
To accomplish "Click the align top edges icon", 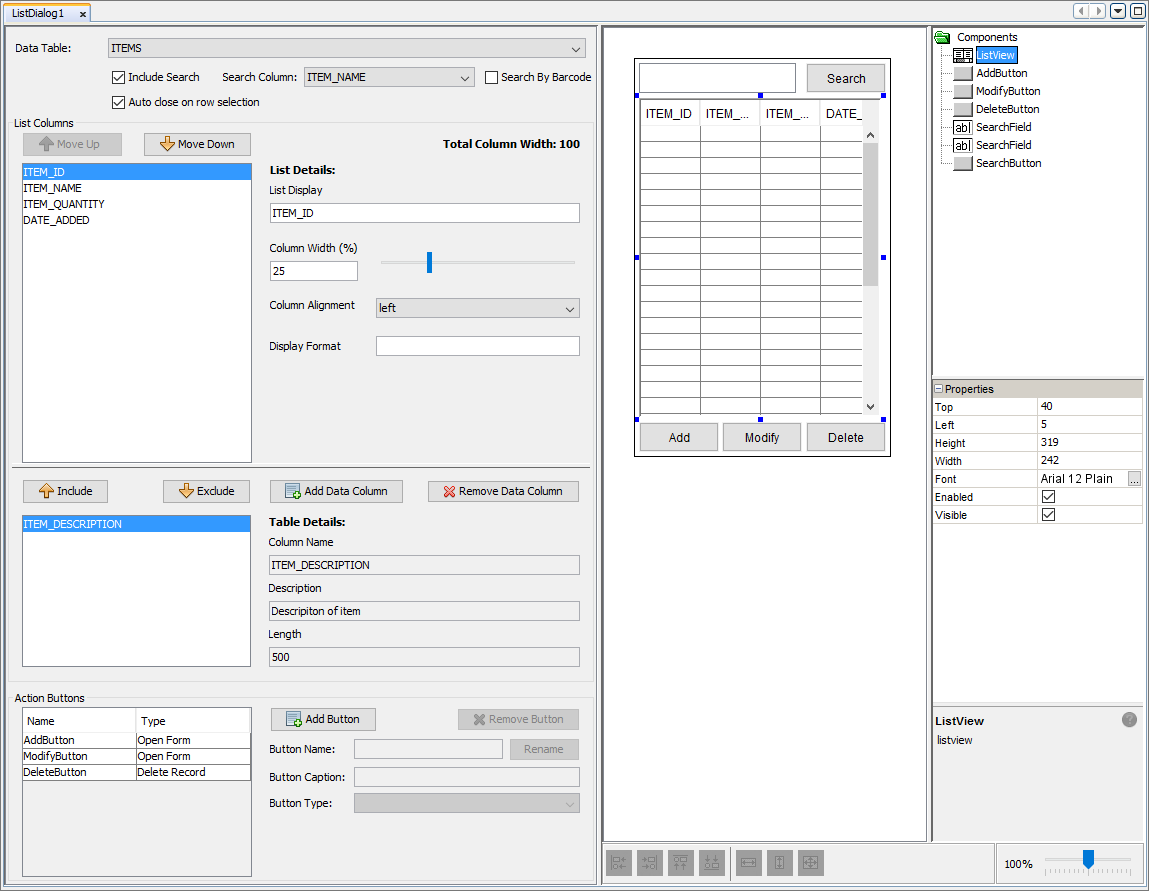I will tap(681, 862).
